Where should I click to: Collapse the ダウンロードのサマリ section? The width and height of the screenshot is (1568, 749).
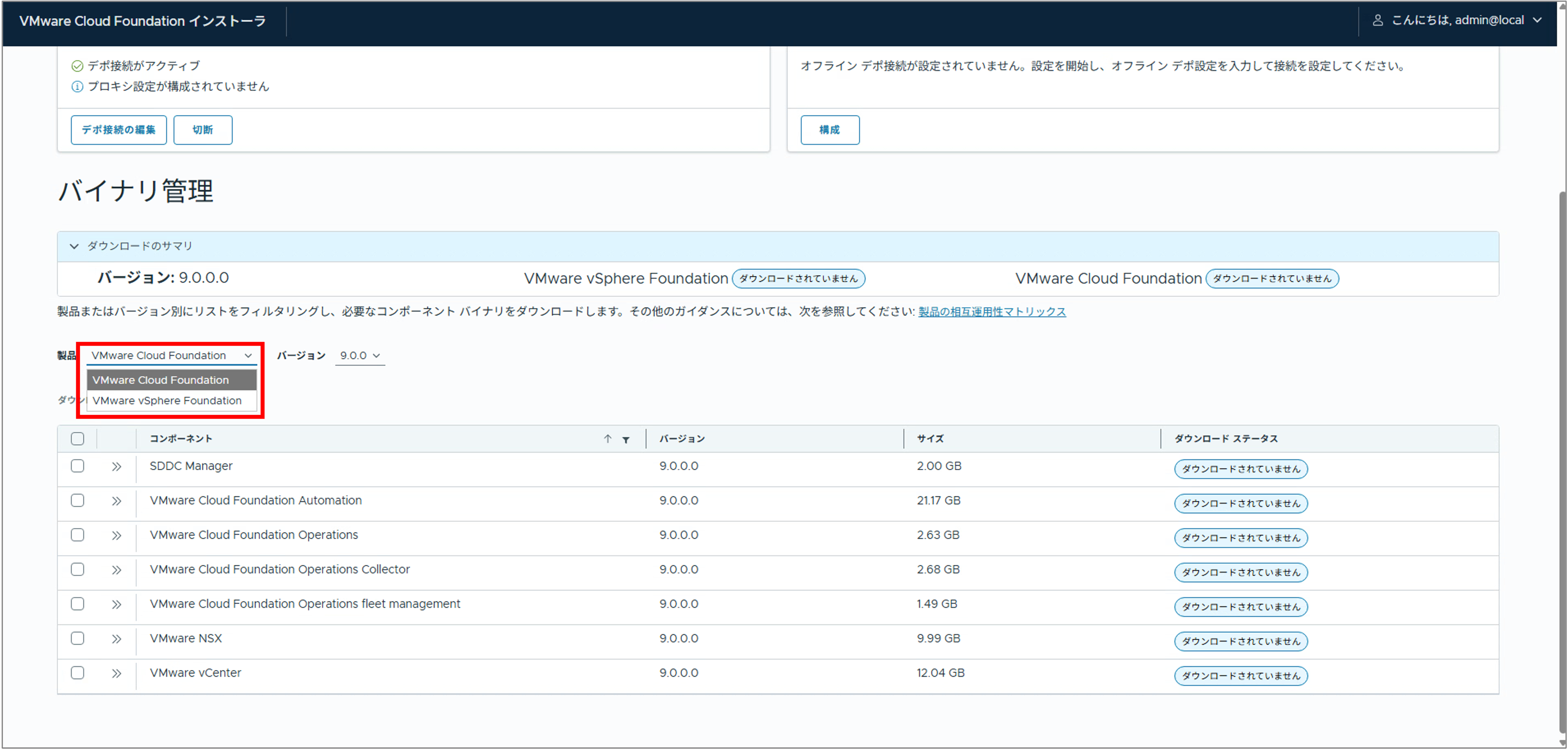74,246
